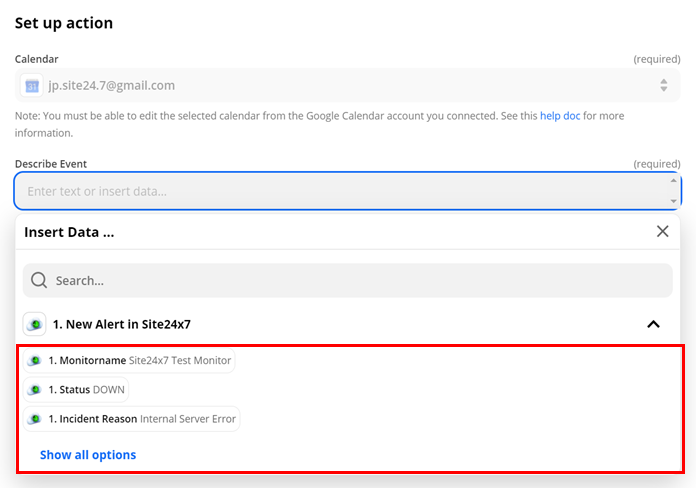The width and height of the screenshot is (696, 488).
Task: Click the Site24x7 icon on the Monitorname pill
Action: click(x=35, y=361)
